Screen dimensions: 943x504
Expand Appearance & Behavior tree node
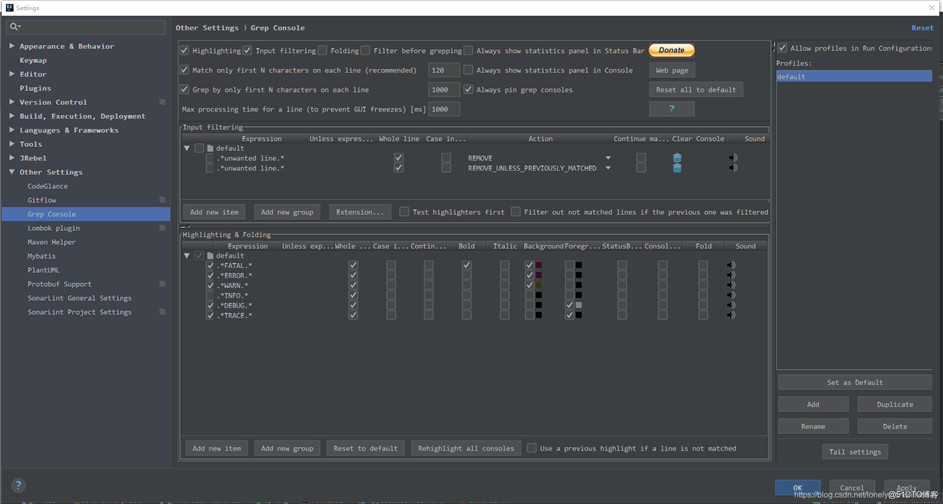pos(11,46)
